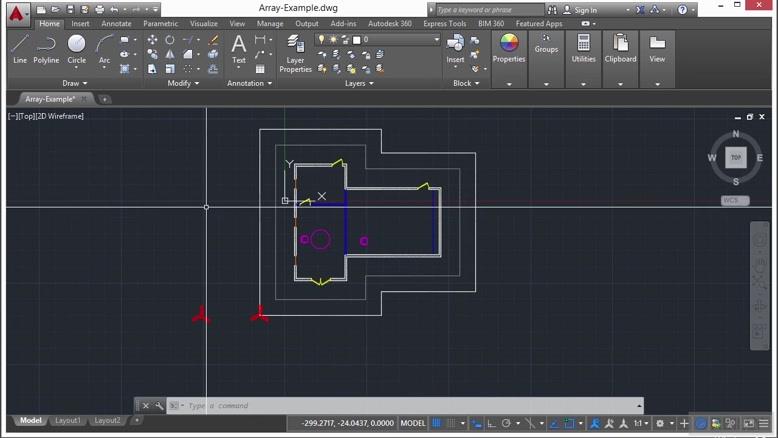Click the Mirror tool icon

[x=170, y=54]
